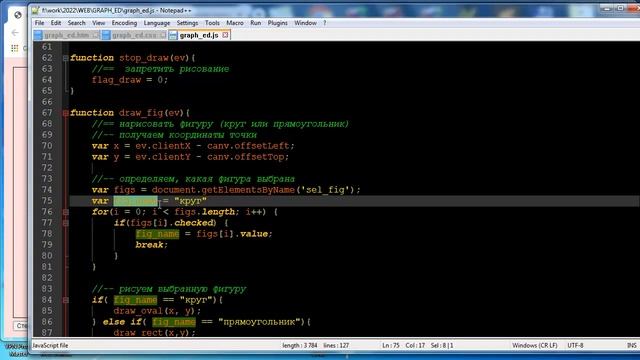Open the Edit menu
Screen dimensions: 640x360
click(56, 23)
